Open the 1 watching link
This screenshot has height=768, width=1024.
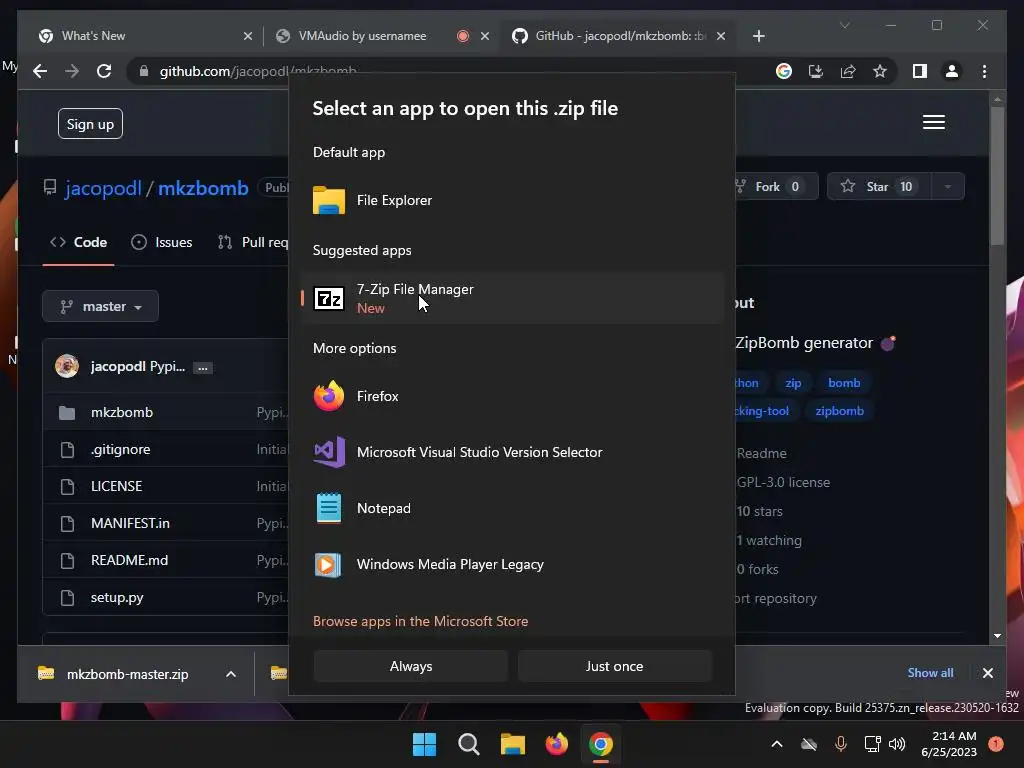(769, 541)
